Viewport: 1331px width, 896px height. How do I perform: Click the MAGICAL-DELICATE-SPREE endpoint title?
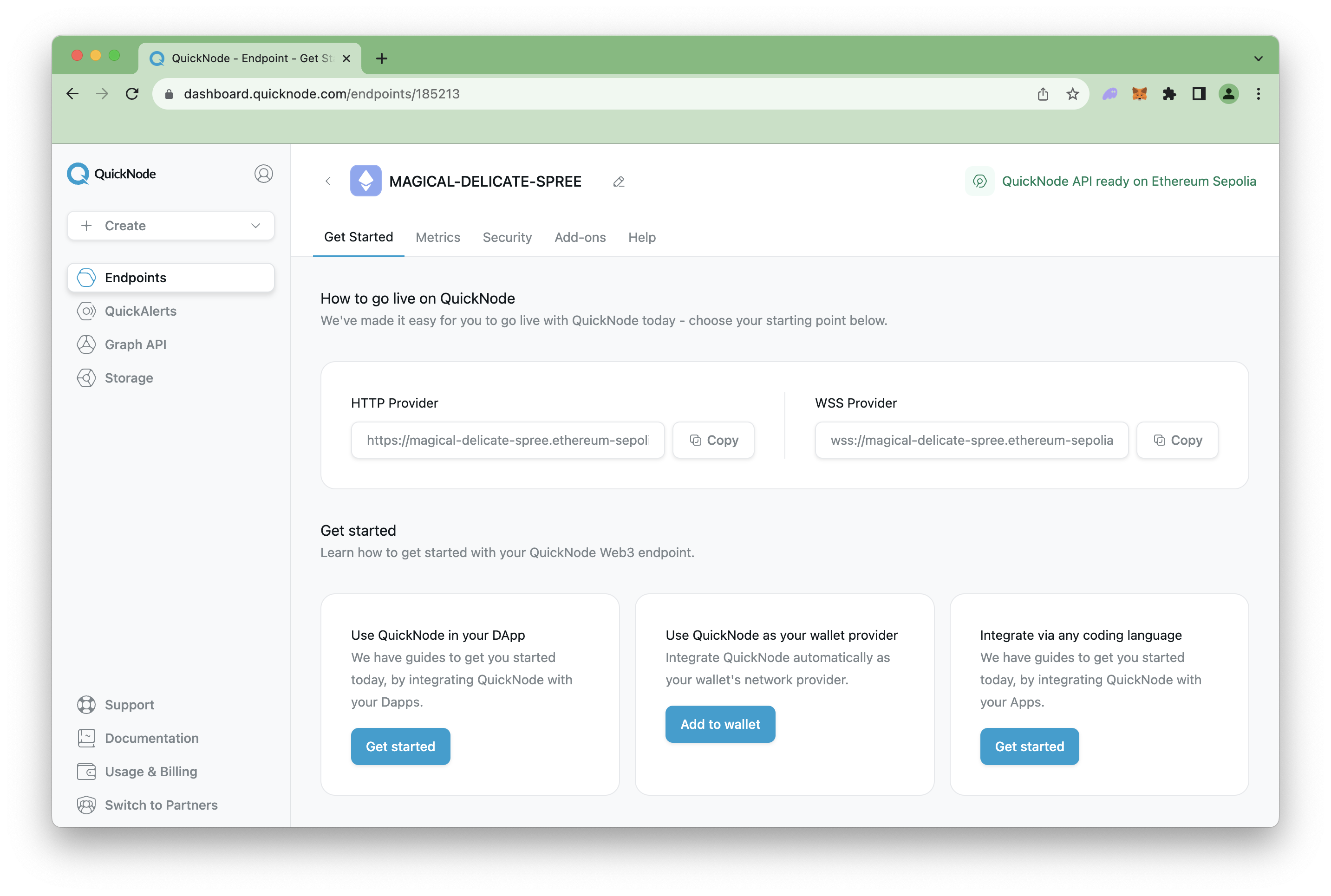pos(485,182)
